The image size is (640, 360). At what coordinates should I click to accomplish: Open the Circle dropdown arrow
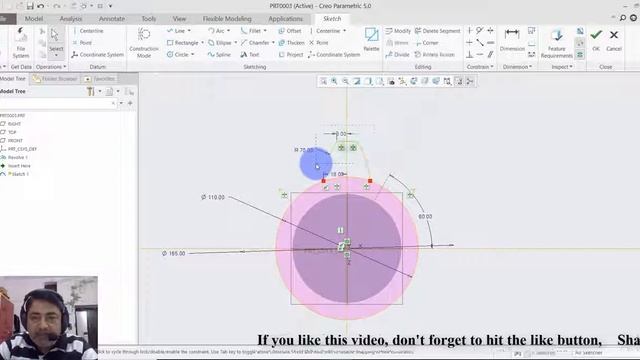[x=193, y=55]
